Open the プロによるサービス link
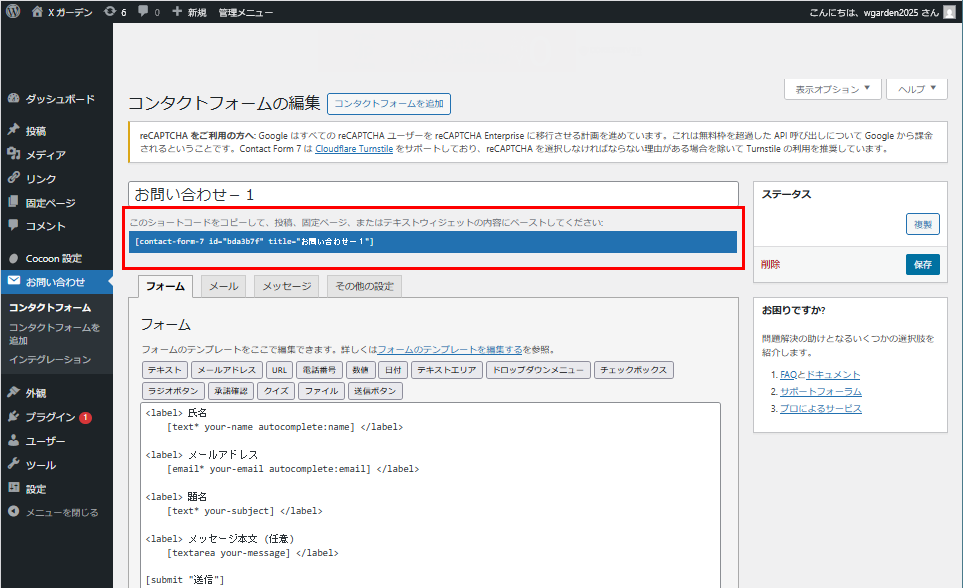The height and width of the screenshot is (588, 963). 821,409
